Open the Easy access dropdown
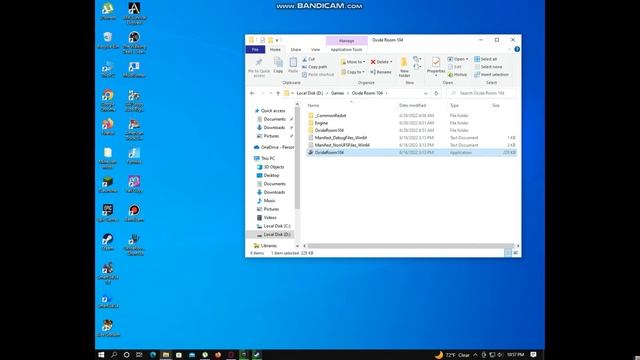Image resolution: width=640 pixels, height=360 pixels. 417,67
